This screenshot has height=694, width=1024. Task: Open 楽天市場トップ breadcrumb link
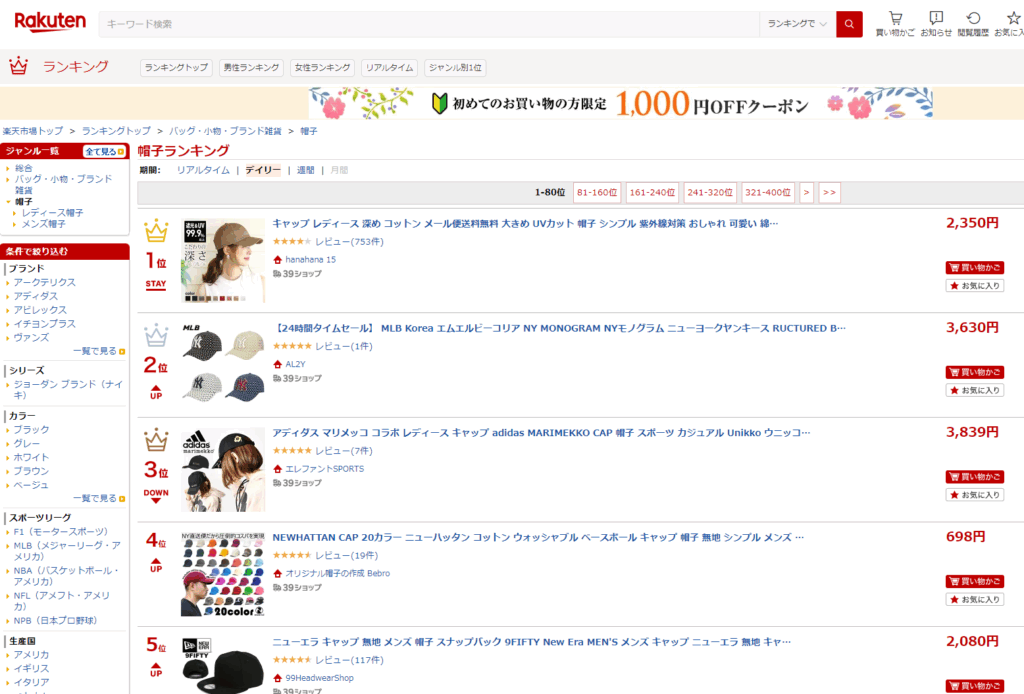(33, 131)
